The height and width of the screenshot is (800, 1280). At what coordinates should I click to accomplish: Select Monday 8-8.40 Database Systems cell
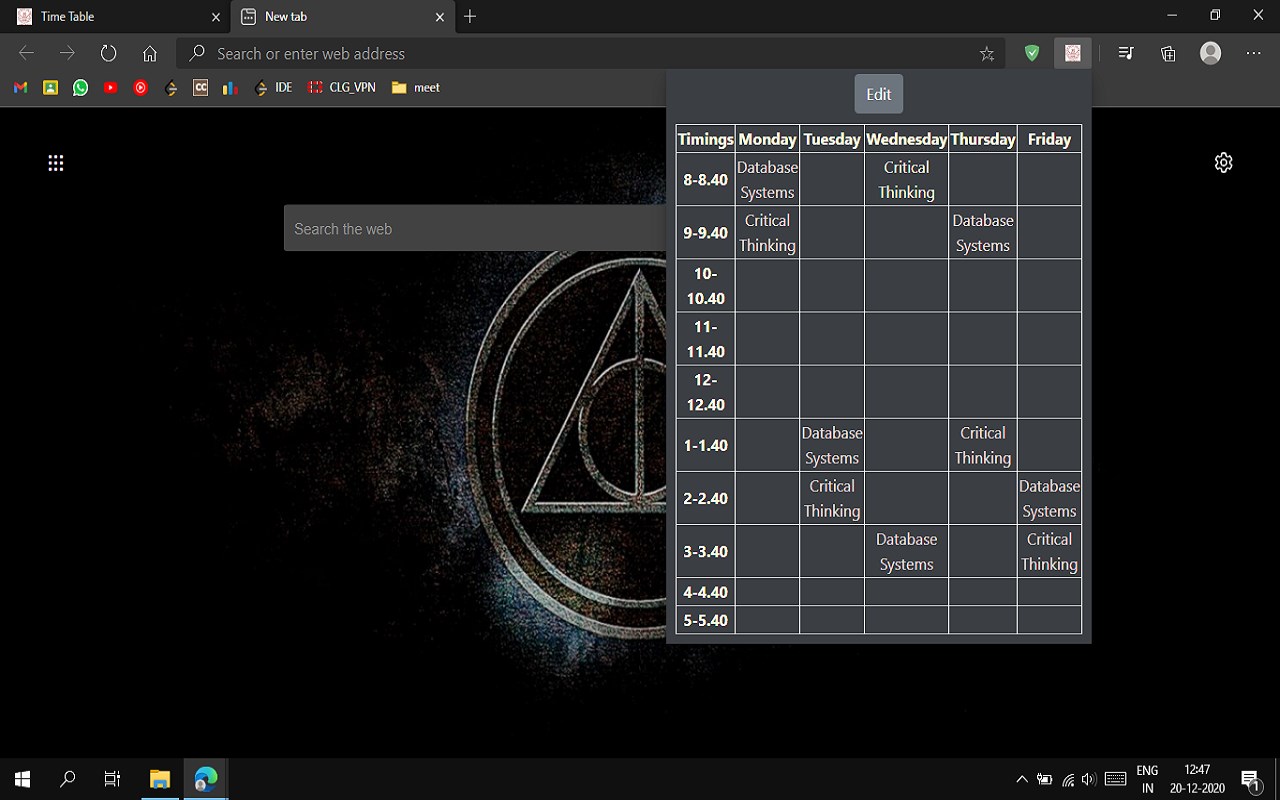click(x=767, y=180)
